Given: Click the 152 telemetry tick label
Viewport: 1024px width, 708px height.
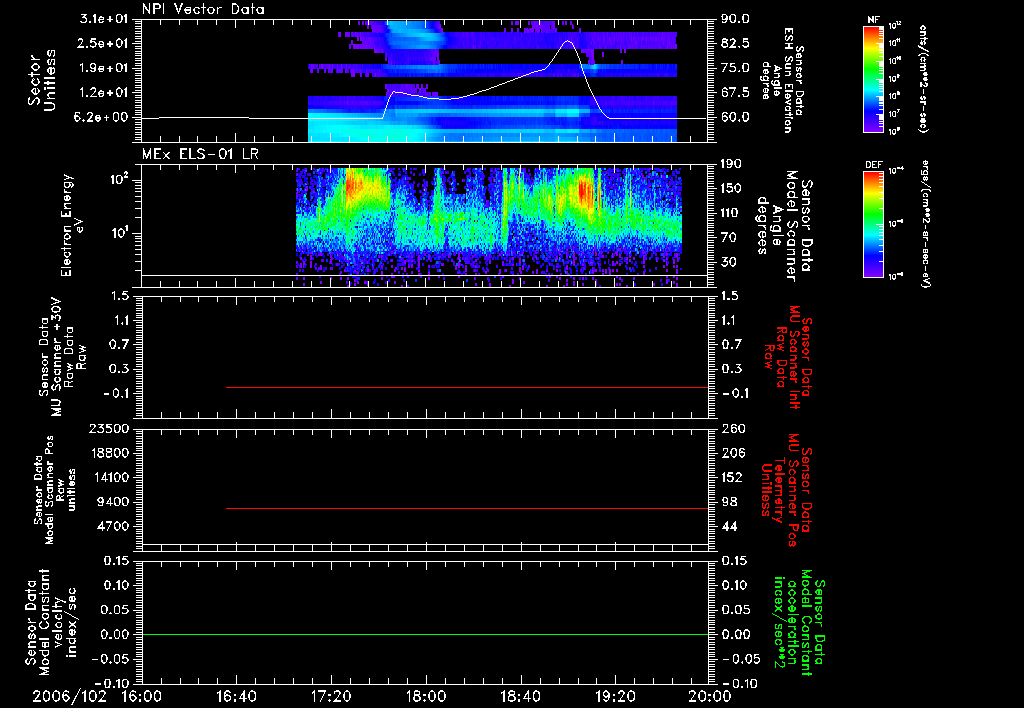Looking at the screenshot, I should 732,477.
